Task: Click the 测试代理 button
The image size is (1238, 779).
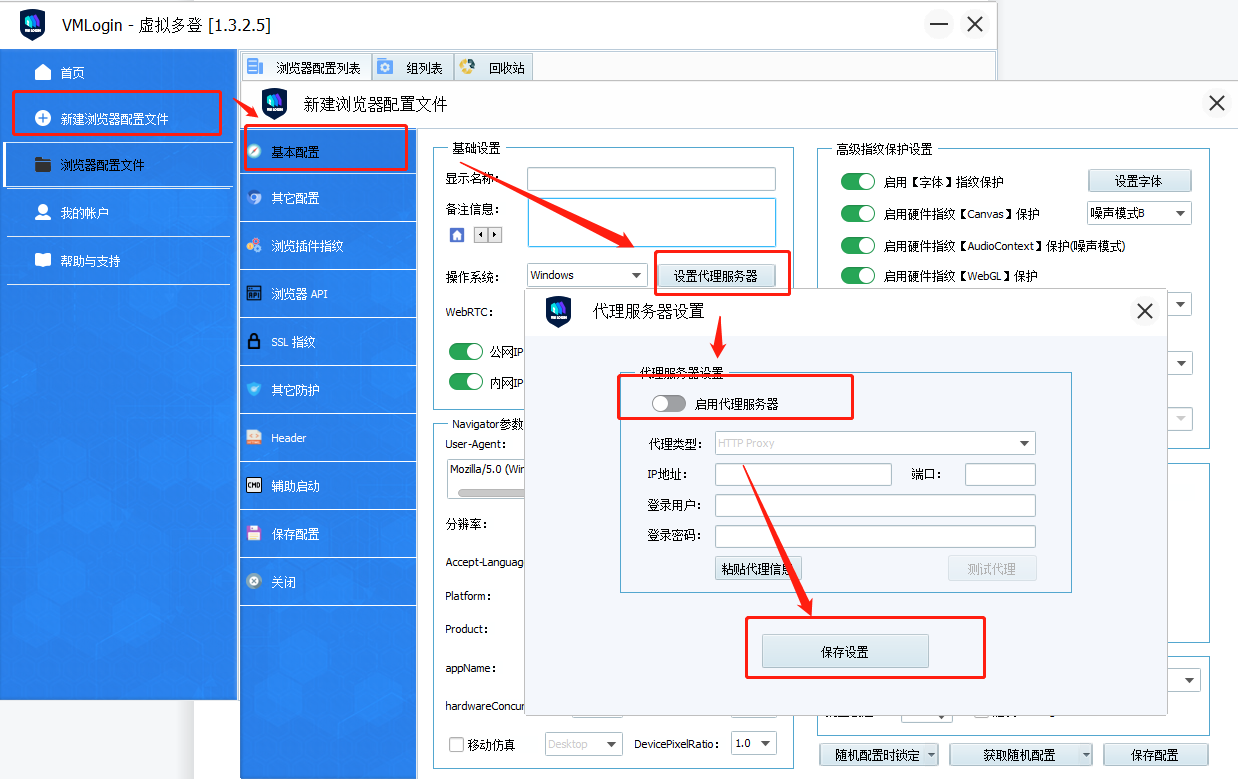Action: pyautogui.click(x=992, y=569)
